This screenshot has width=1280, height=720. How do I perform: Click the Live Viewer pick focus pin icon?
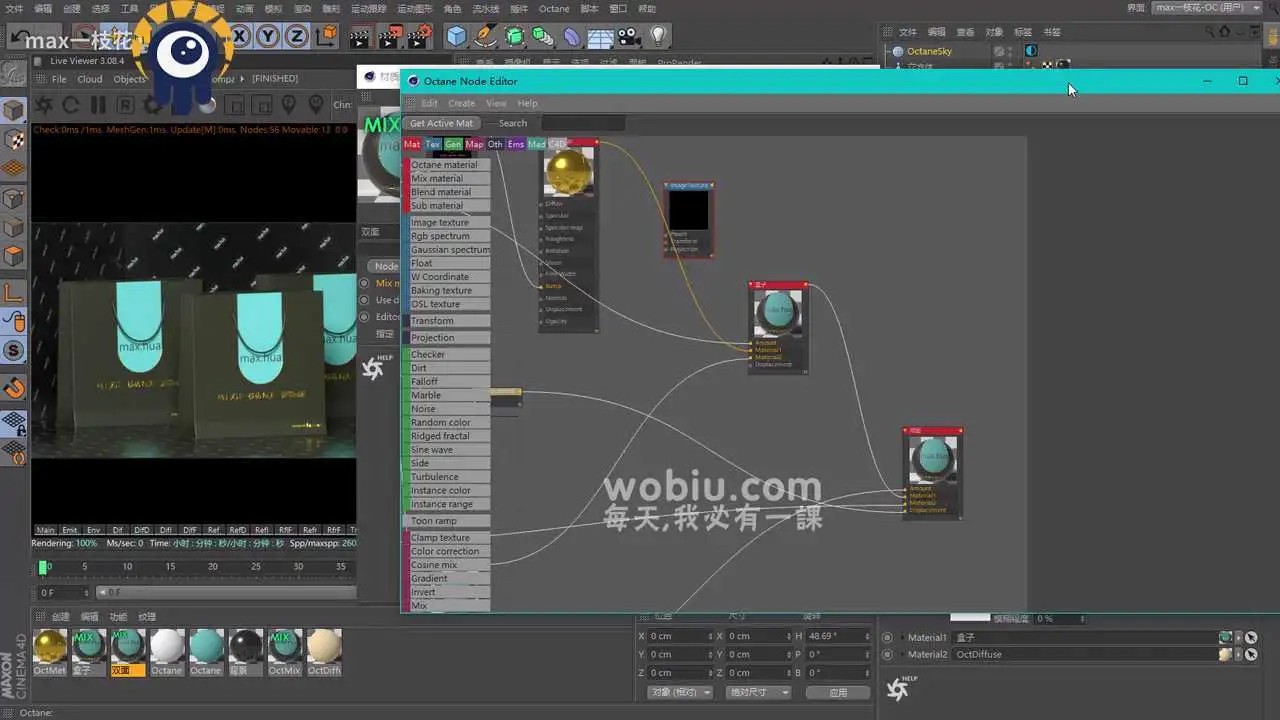point(289,104)
